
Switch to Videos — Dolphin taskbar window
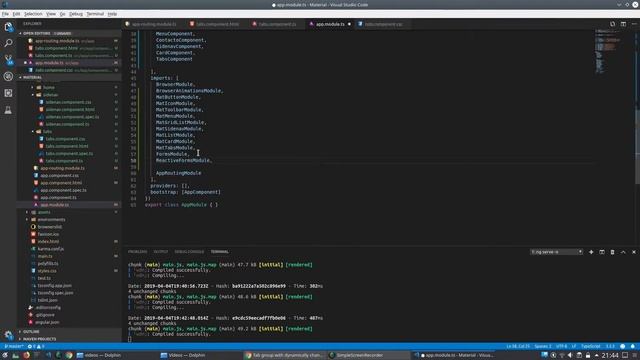click(187, 356)
